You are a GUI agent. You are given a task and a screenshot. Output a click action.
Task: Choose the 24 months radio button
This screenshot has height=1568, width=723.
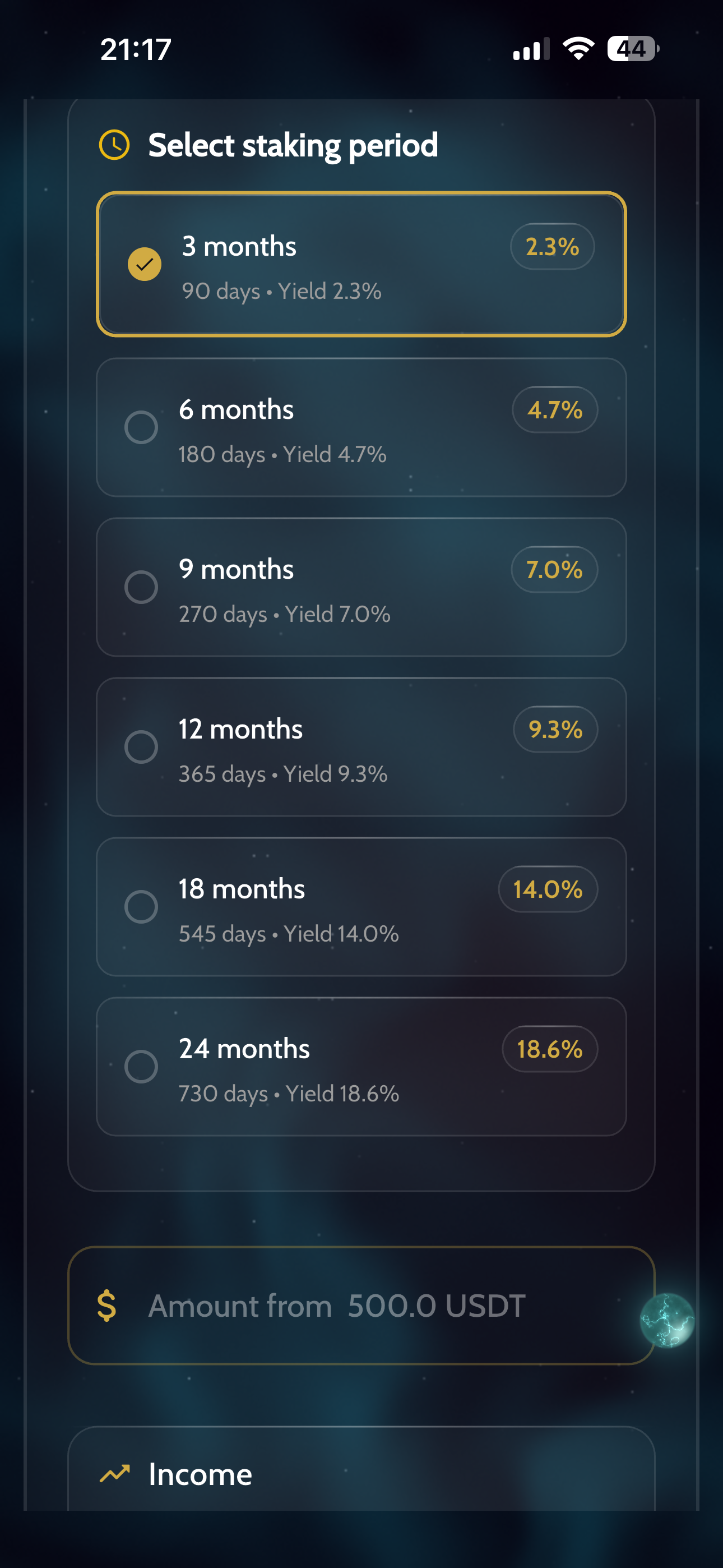click(141, 1067)
